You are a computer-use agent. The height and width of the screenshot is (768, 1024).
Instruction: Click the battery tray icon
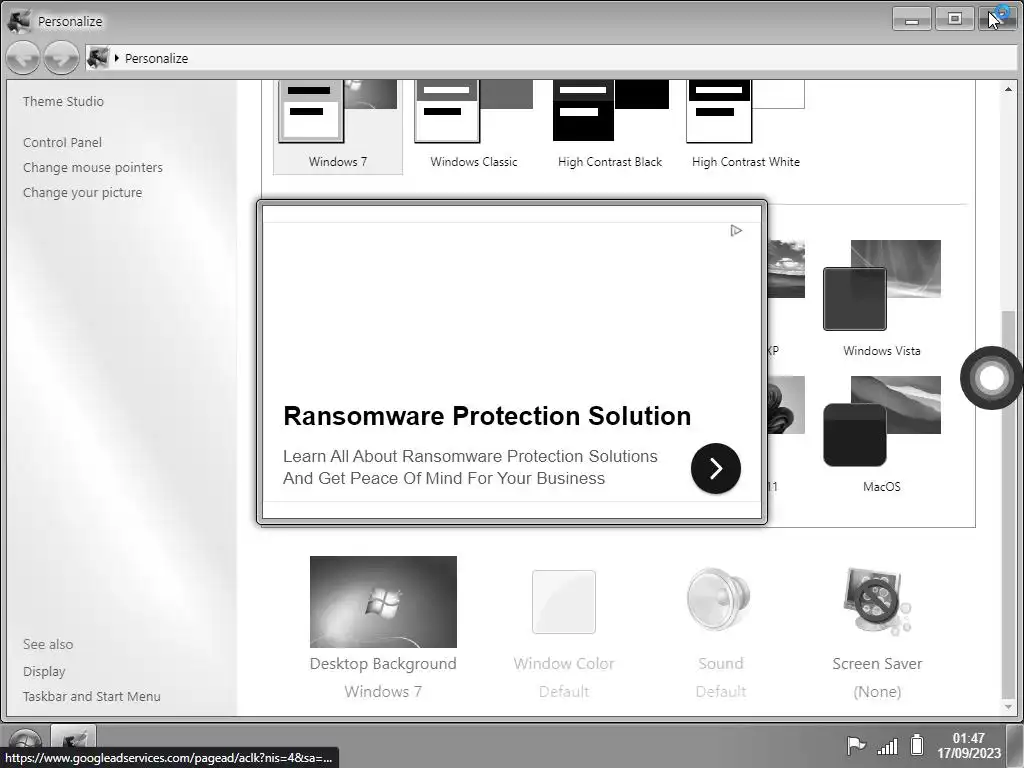(x=917, y=744)
